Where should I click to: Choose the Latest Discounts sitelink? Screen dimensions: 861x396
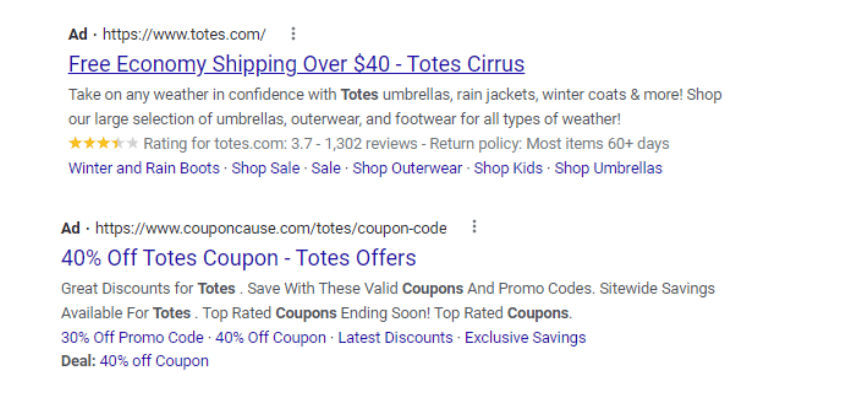[x=395, y=337]
